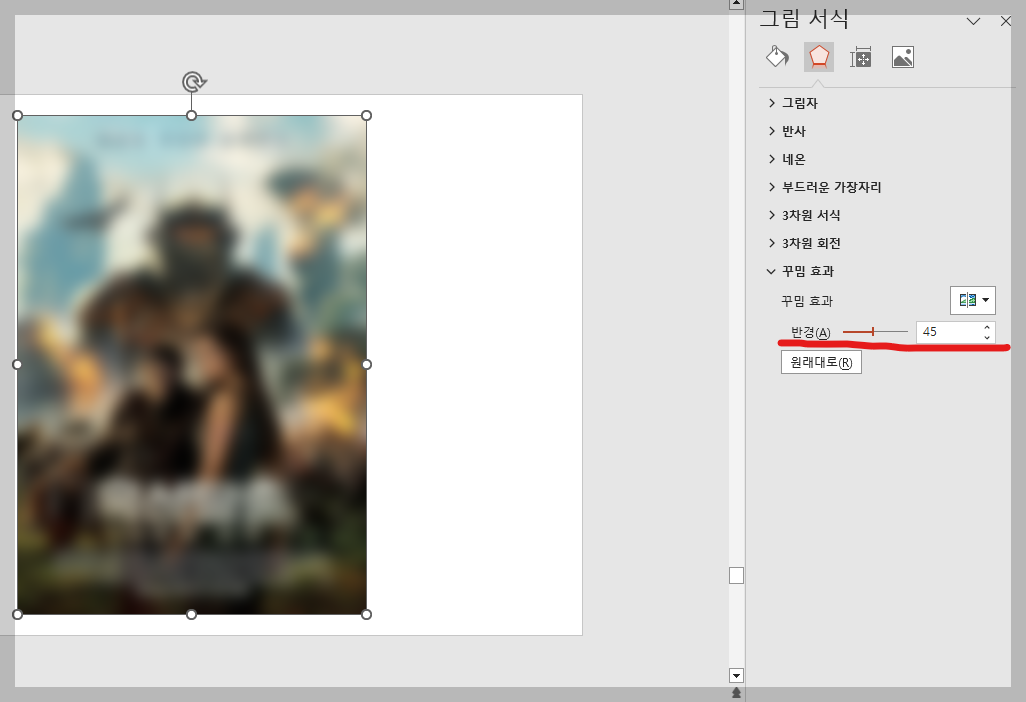Expand the 반사 section
The image size is (1026, 702).
coord(787,131)
